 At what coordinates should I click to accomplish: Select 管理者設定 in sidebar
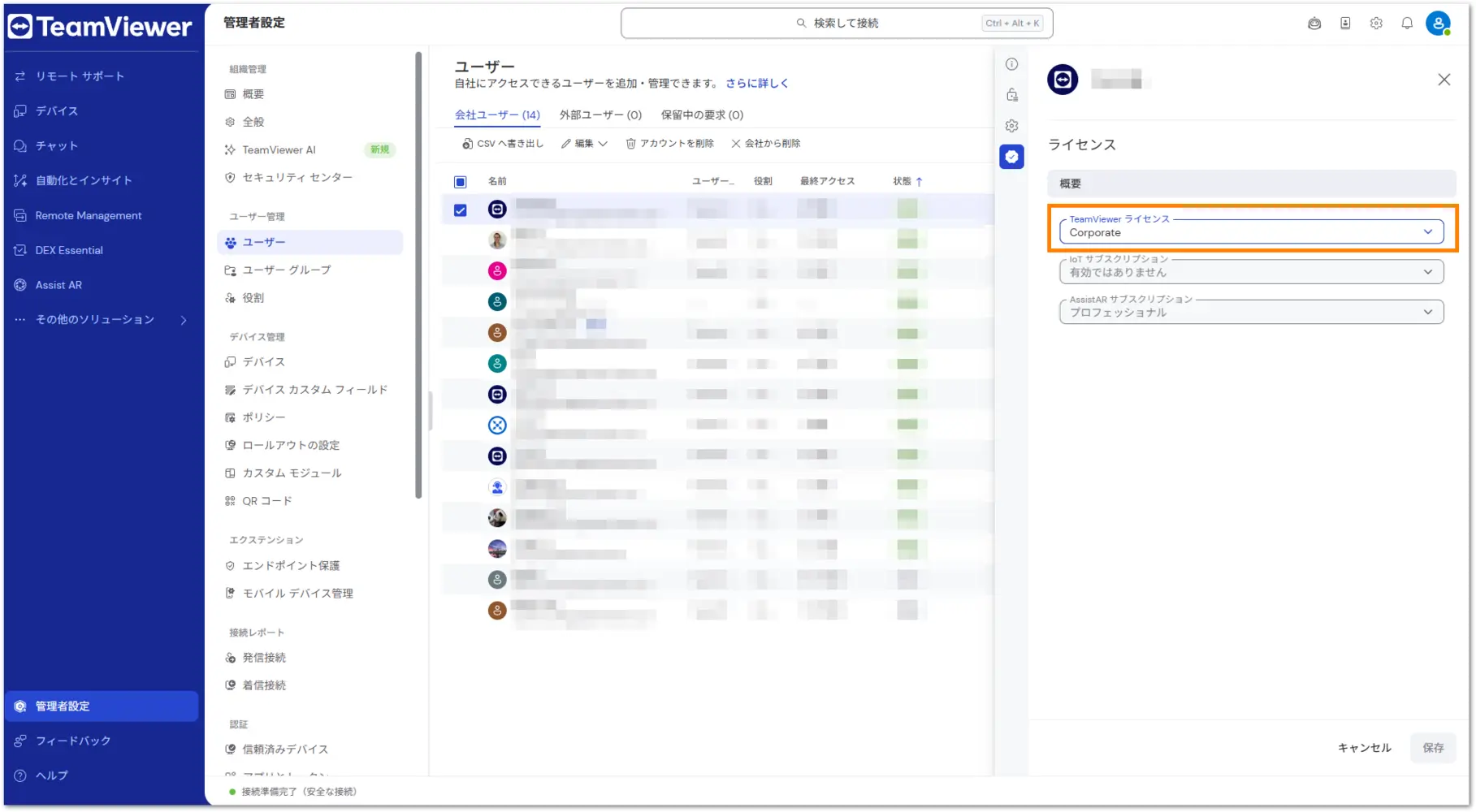point(102,706)
